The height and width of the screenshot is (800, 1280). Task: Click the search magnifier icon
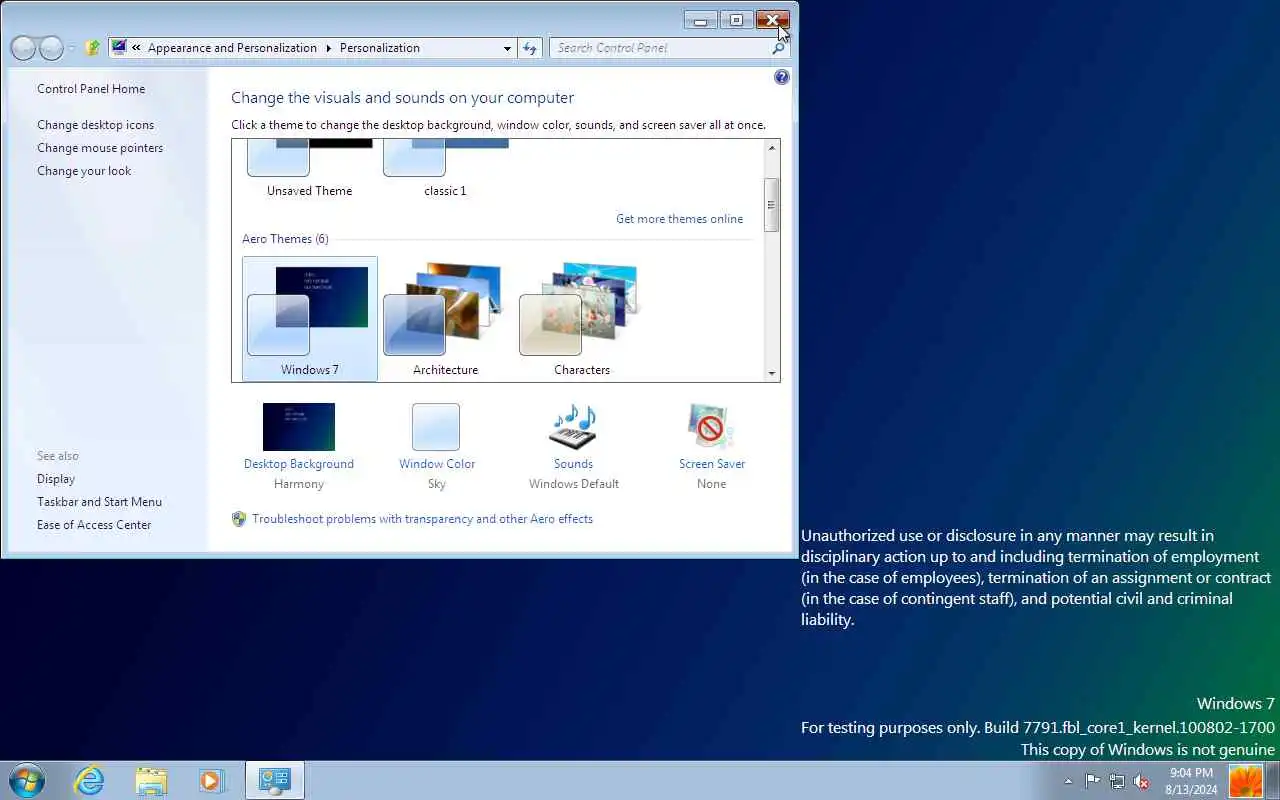point(778,48)
